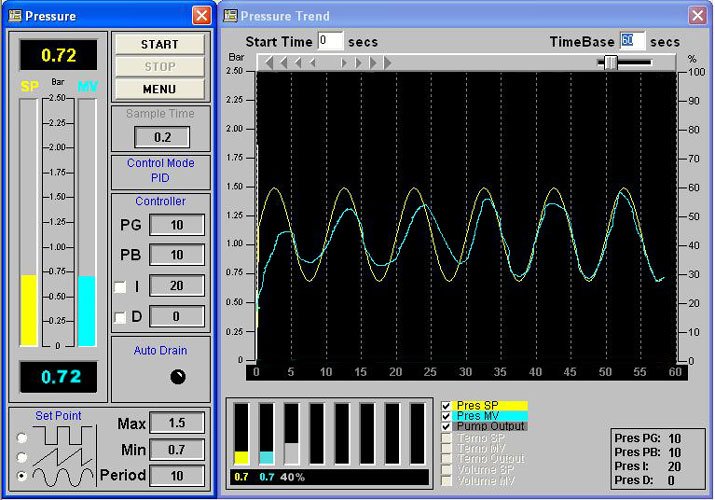715x500 pixels.
Task: Click the square wave set point icon
Action: 64,436
